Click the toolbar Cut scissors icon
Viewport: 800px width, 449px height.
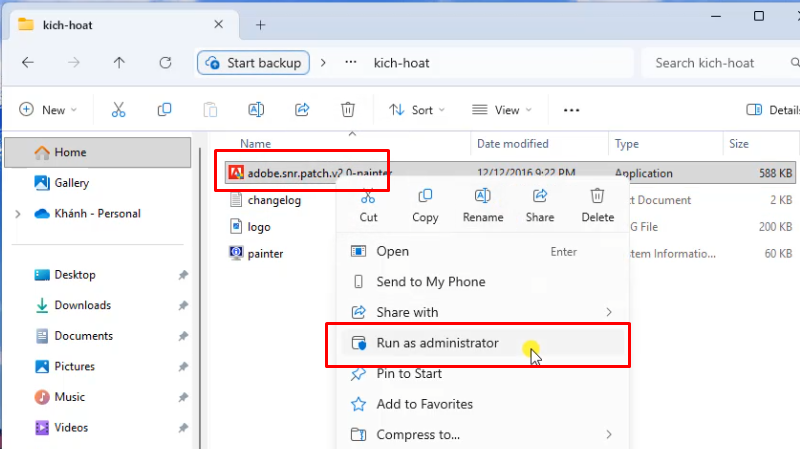point(118,110)
